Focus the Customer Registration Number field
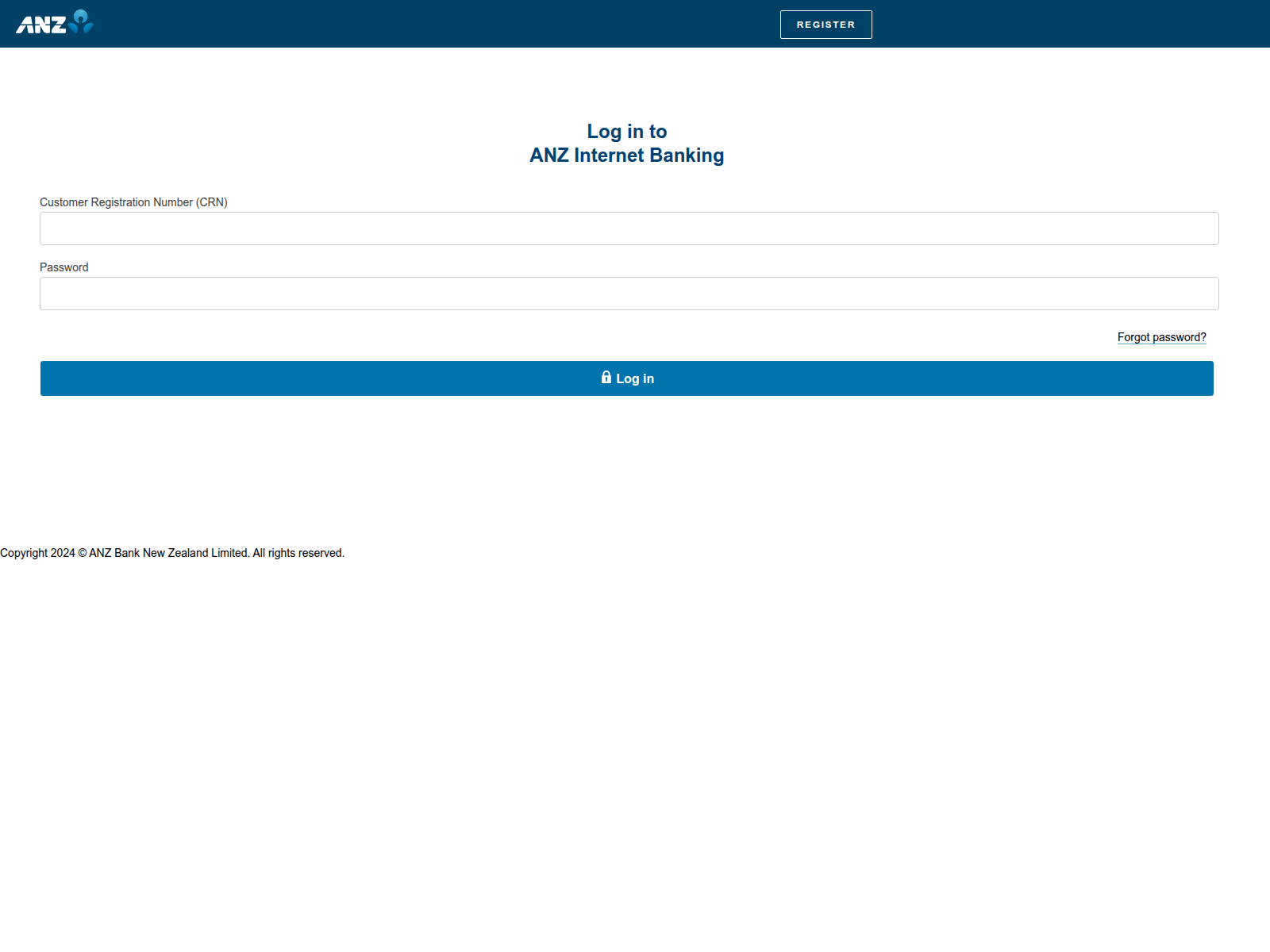Screen dimensions: 1270x952 click(x=629, y=228)
